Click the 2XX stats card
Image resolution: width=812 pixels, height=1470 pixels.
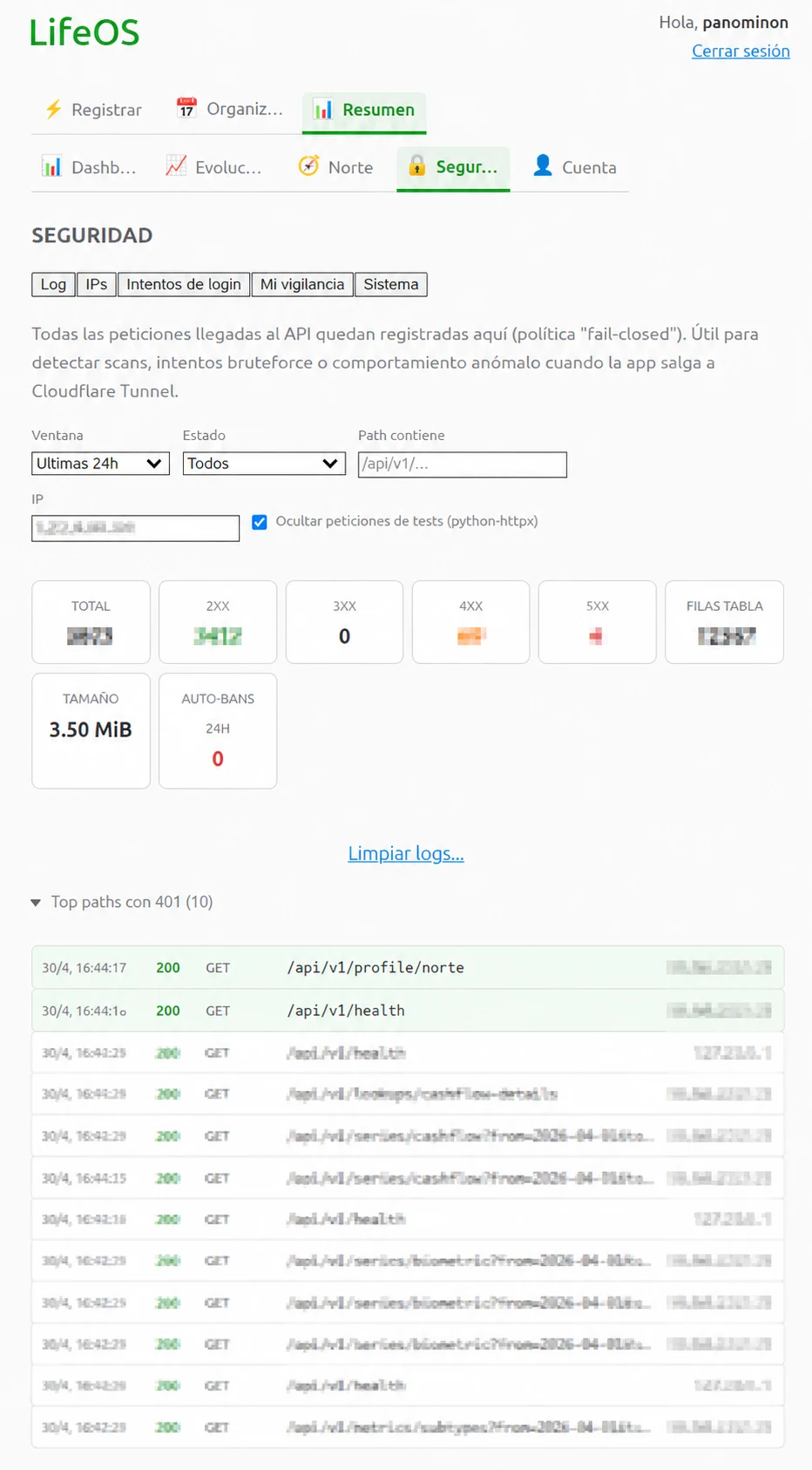218,622
